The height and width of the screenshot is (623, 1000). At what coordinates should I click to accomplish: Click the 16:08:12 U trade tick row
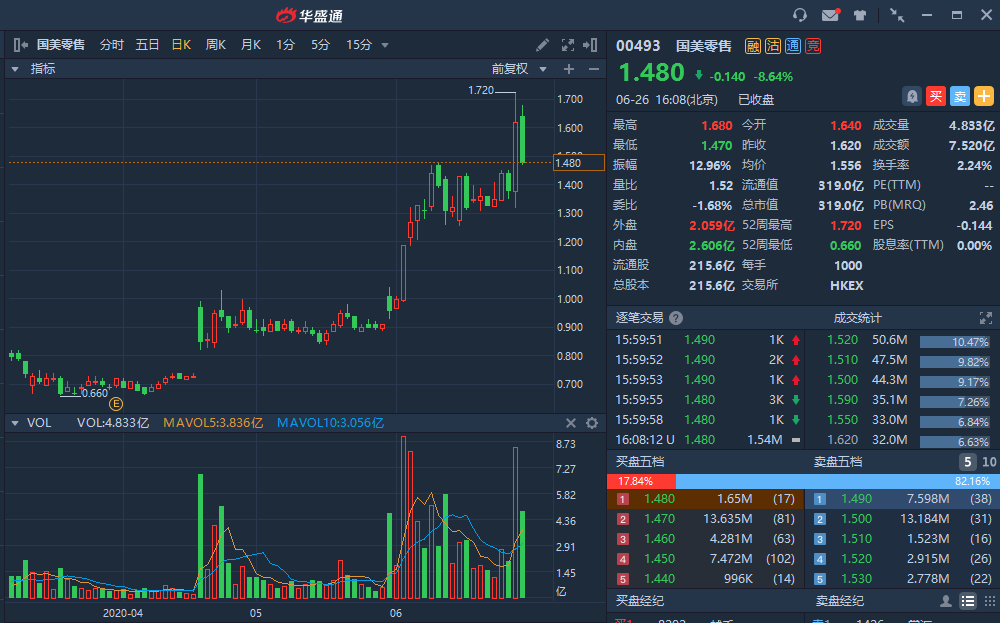coord(707,440)
